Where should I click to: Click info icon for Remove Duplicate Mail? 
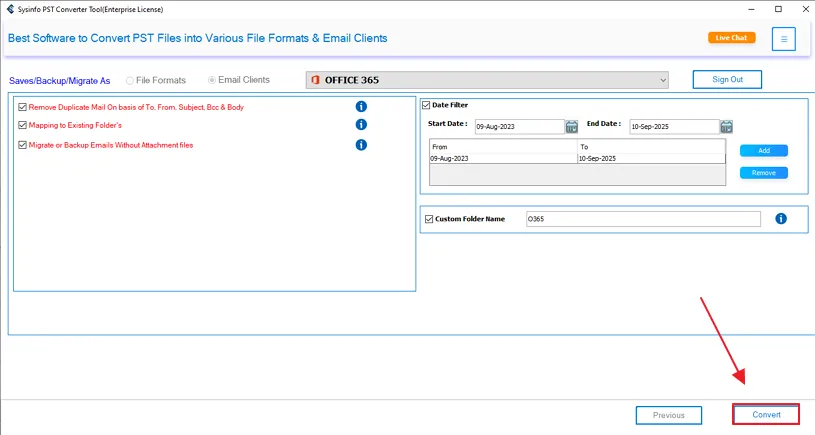pos(361,106)
